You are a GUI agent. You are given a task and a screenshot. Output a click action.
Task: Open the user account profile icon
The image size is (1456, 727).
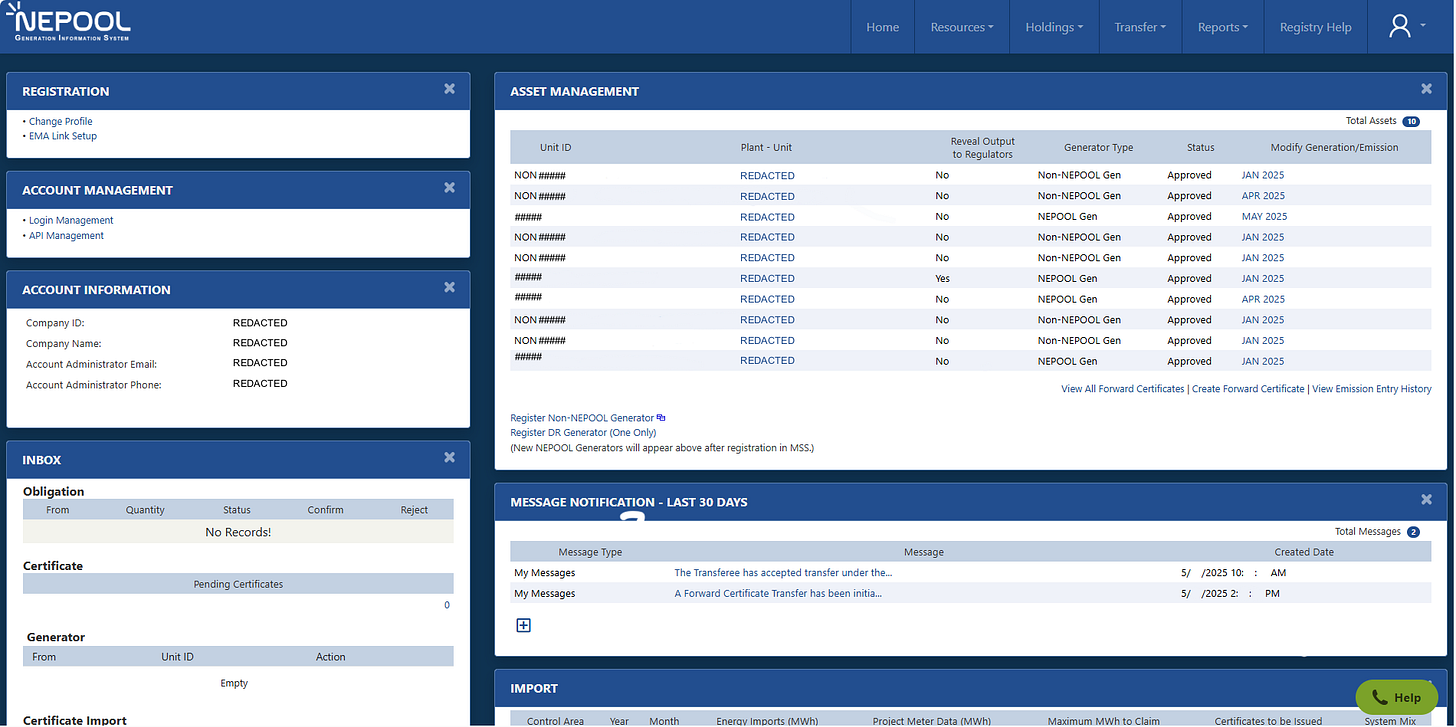1399,27
